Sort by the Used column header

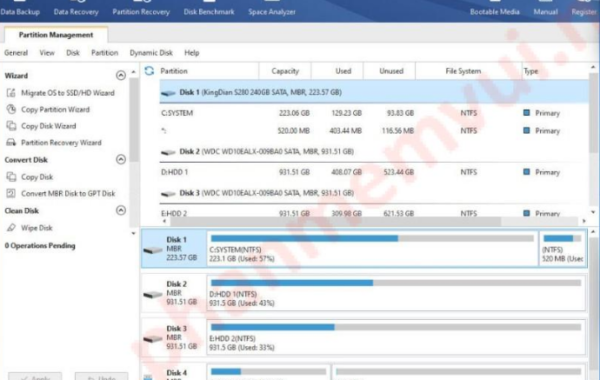coord(343,71)
